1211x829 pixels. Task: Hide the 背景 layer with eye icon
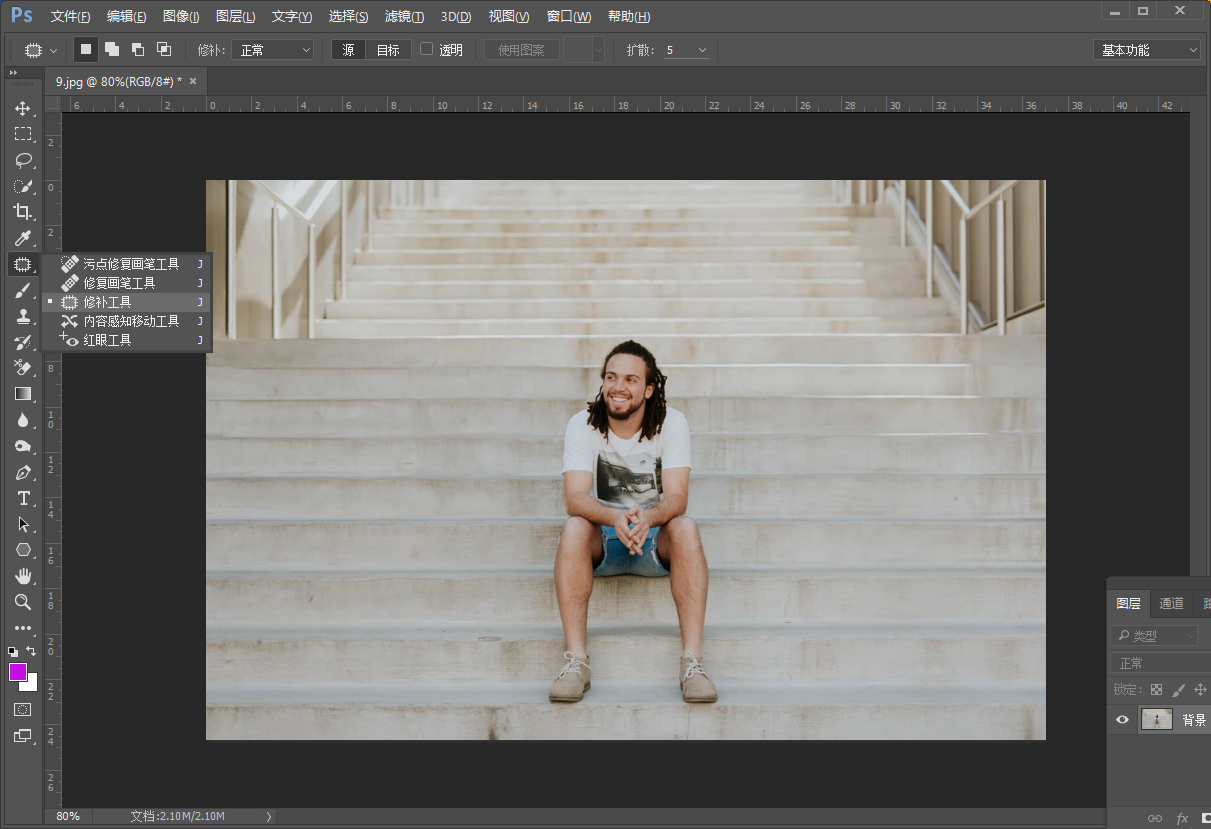pos(1123,719)
